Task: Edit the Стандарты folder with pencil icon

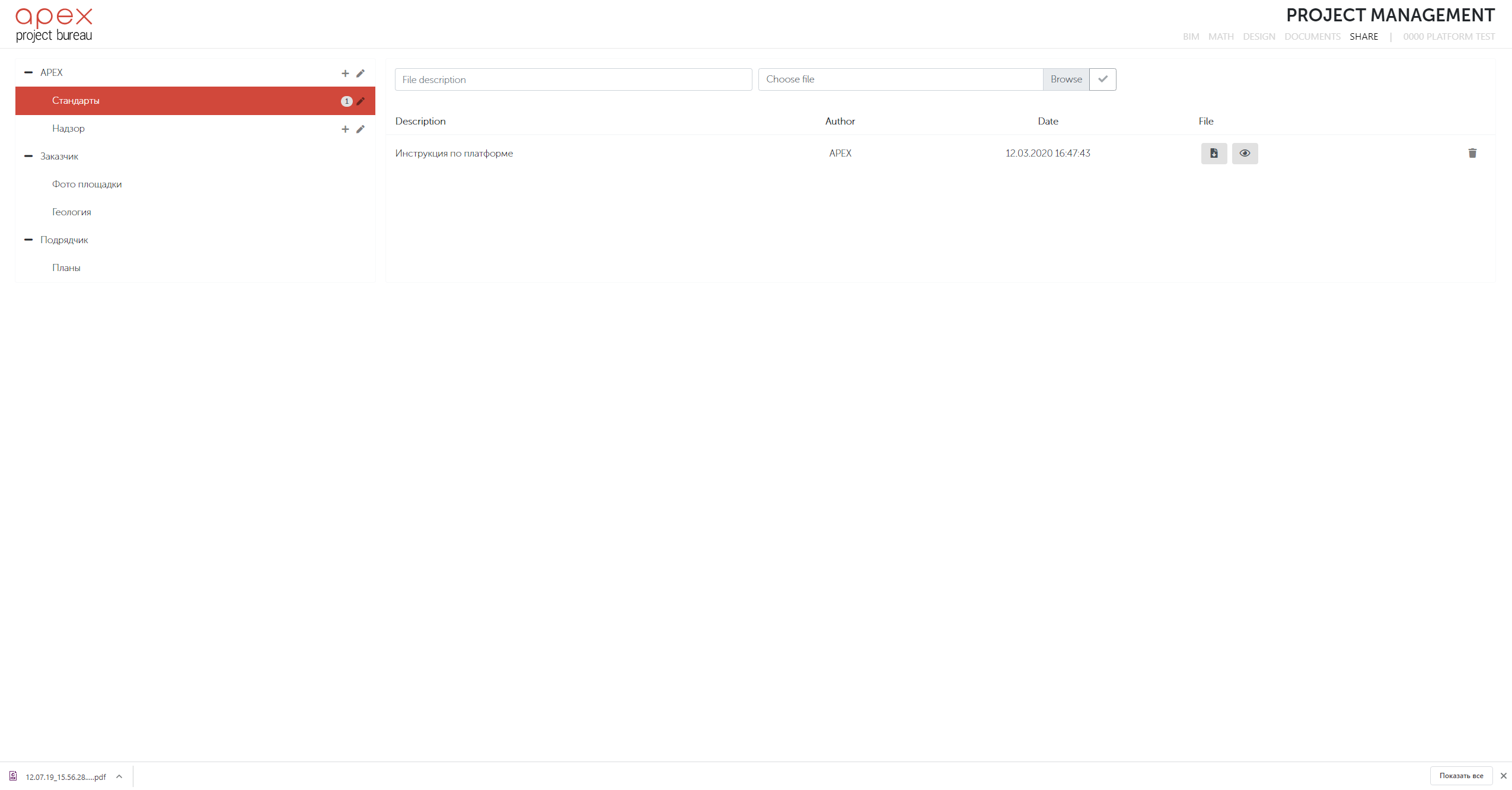Action: [361, 101]
